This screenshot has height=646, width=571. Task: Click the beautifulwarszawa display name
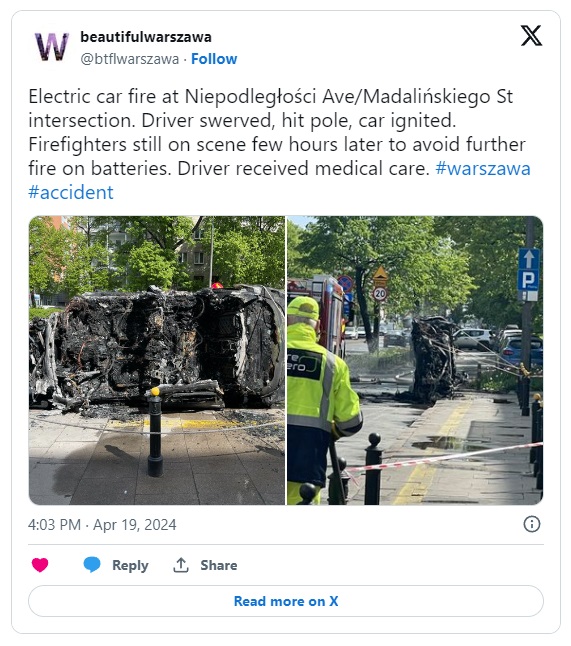[x=146, y=37]
